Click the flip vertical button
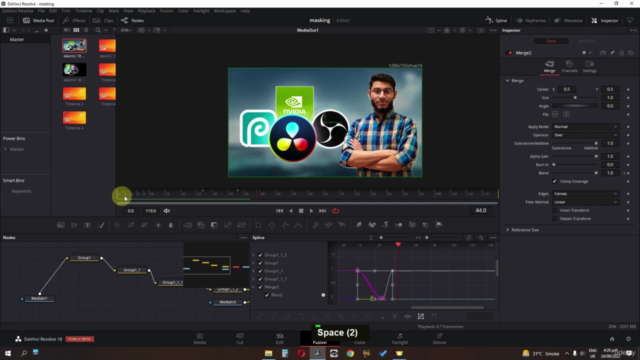 [567, 114]
